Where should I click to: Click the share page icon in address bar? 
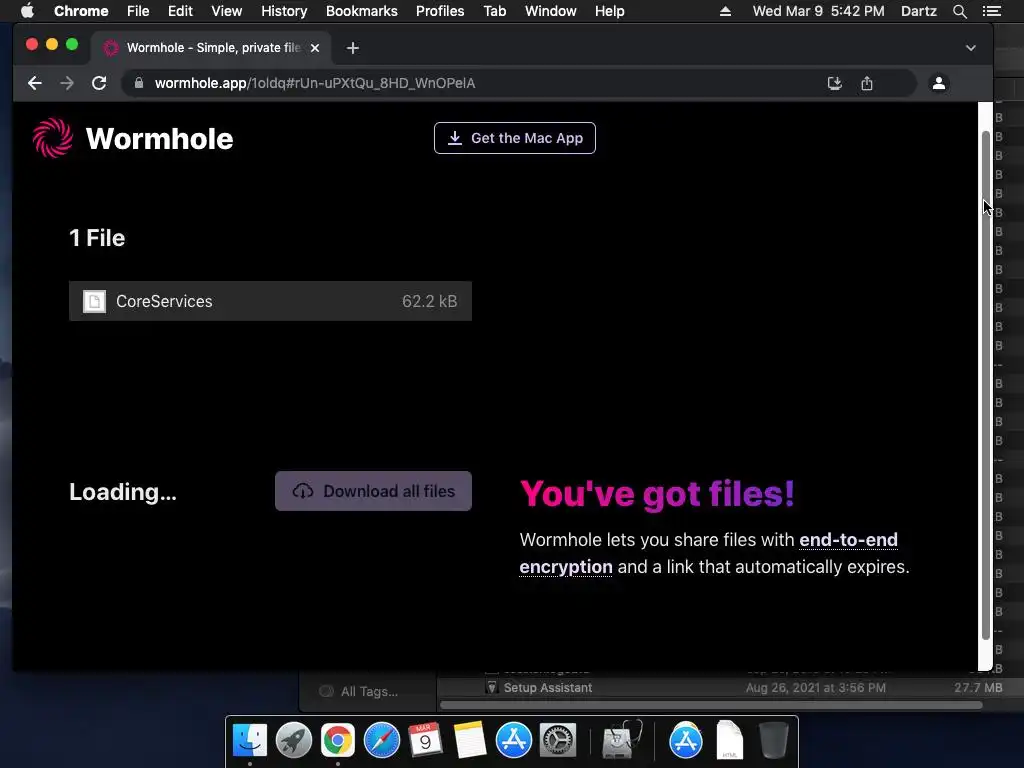click(867, 83)
